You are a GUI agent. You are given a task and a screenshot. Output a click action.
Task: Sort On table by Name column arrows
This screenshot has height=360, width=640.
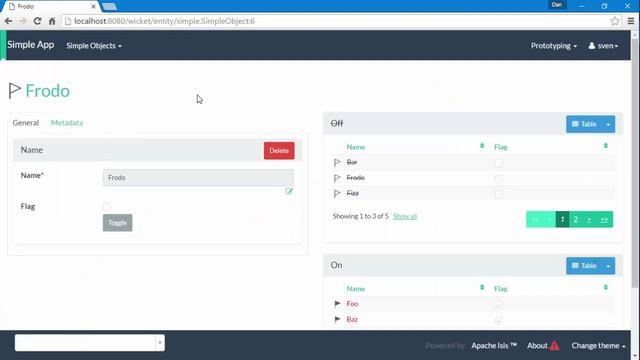482,287
